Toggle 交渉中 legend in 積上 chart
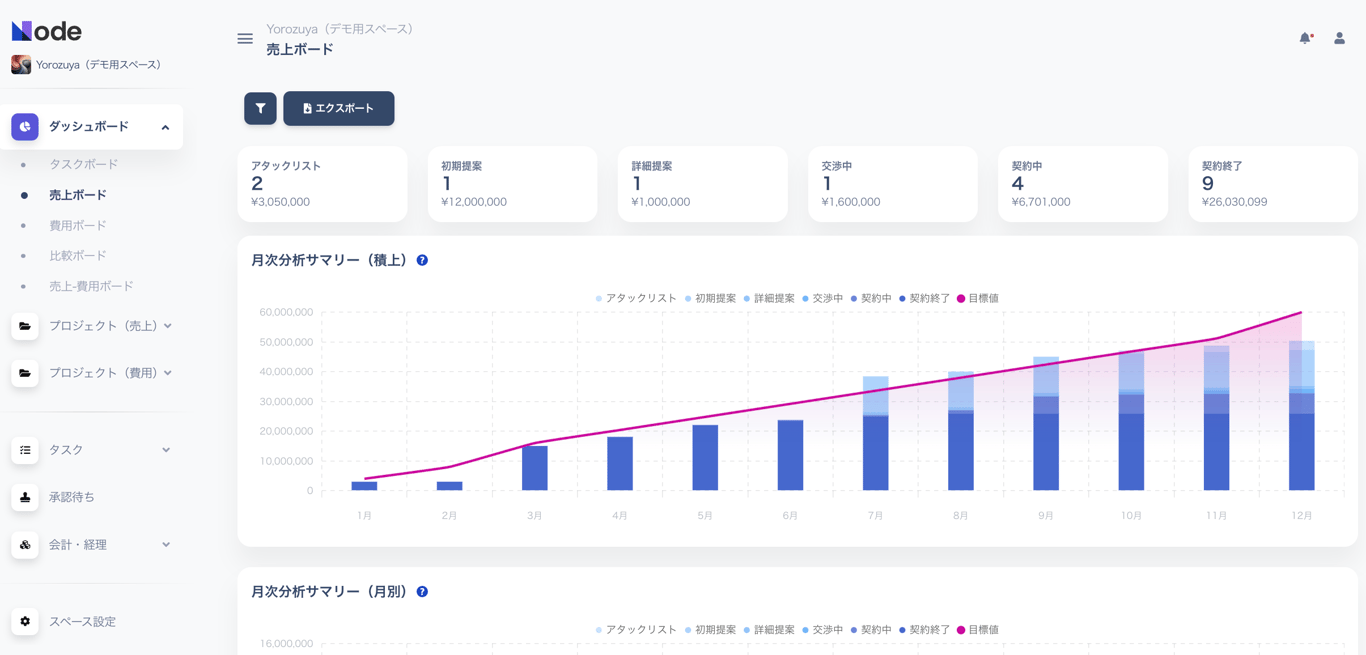The image size is (1366, 655). pos(822,298)
